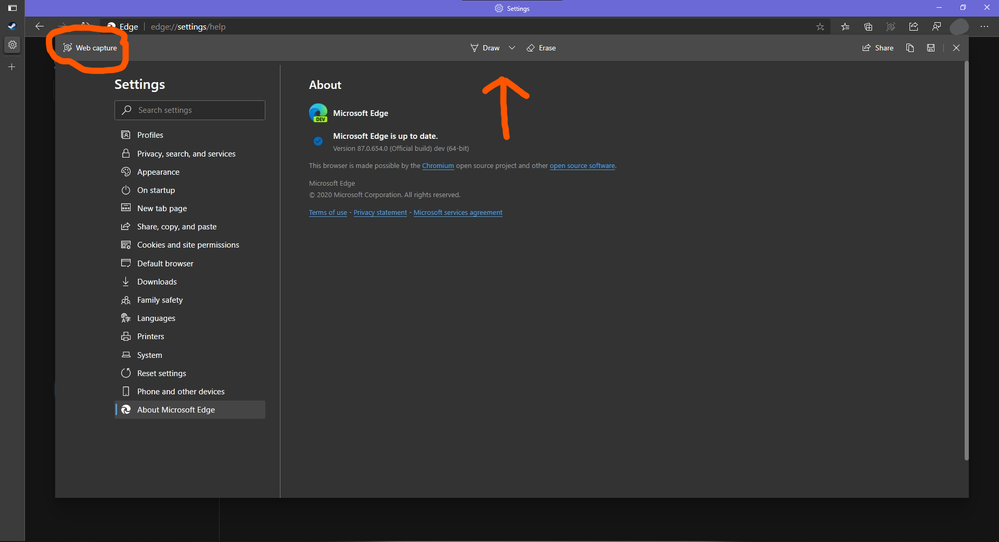Select the Erase tool
The height and width of the screenshot is (542, 999).
[541, 48]
